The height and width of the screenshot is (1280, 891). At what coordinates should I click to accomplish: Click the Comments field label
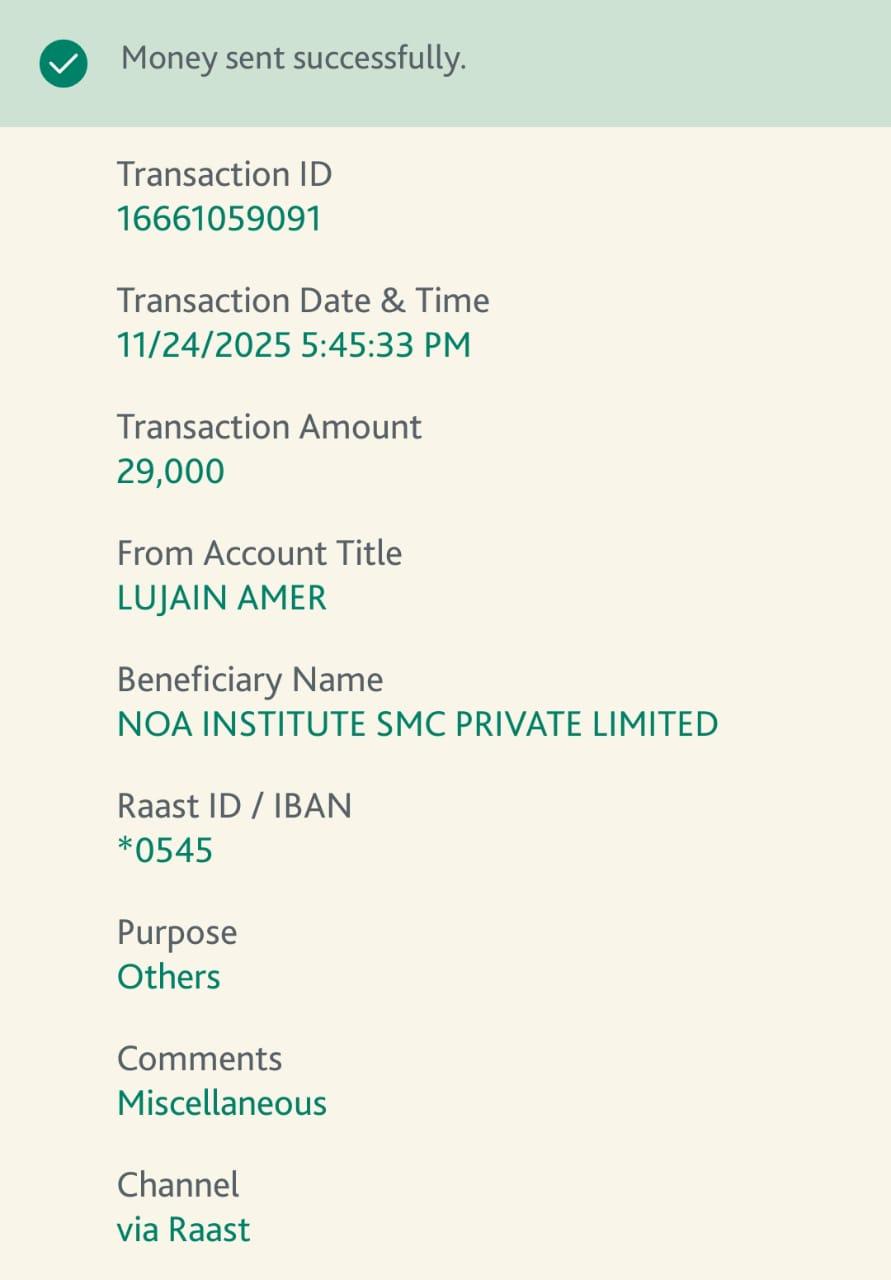tap(200, 1058)
